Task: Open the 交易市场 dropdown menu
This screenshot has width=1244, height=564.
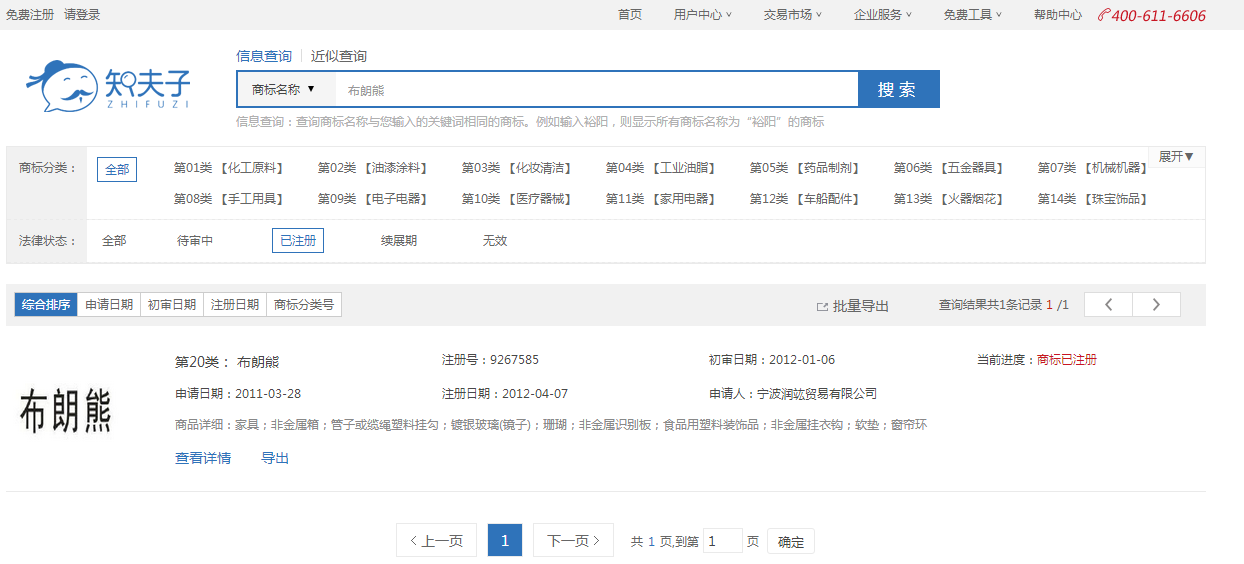Action: [792, 15]
